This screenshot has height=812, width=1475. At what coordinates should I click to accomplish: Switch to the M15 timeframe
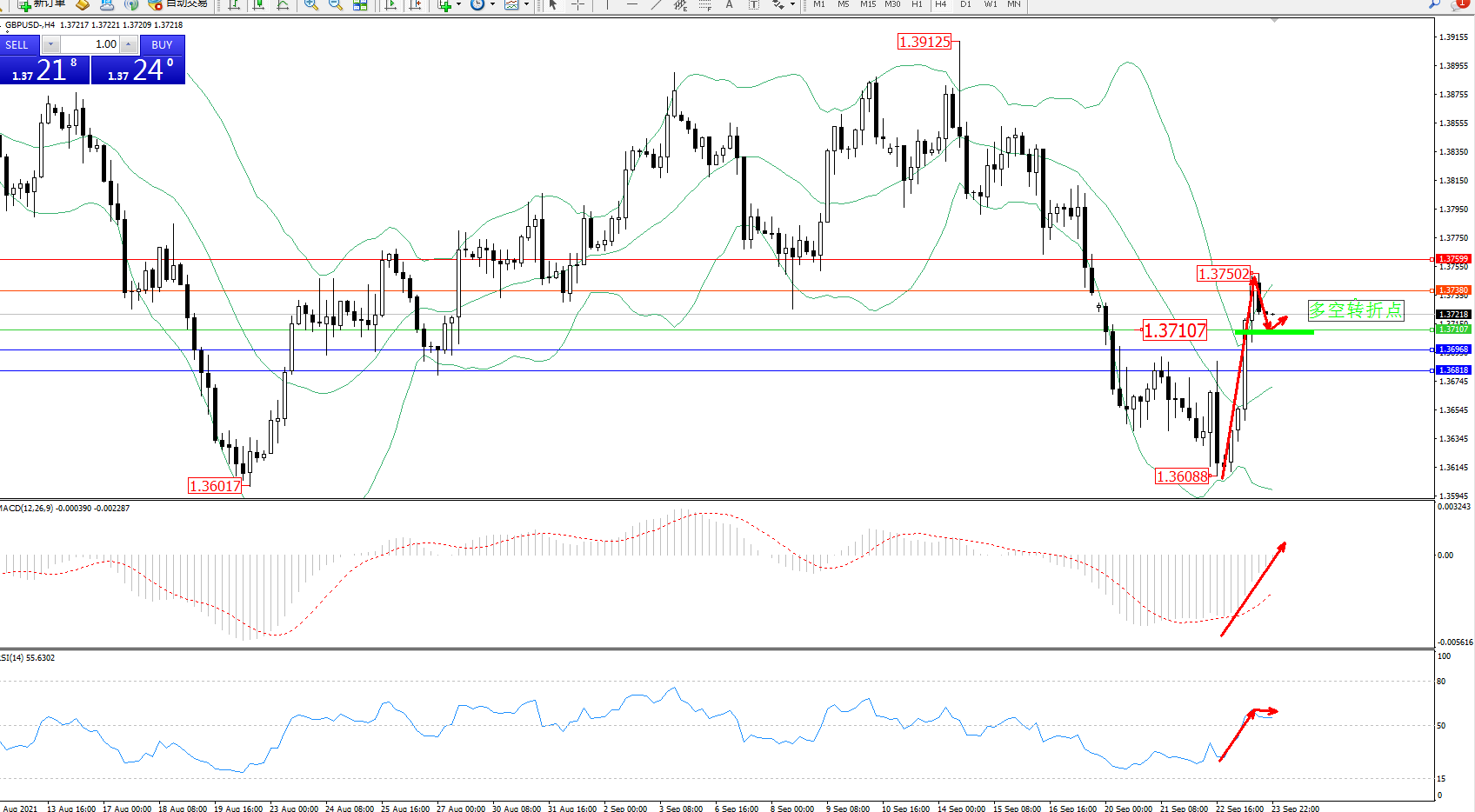coord(868,4)
